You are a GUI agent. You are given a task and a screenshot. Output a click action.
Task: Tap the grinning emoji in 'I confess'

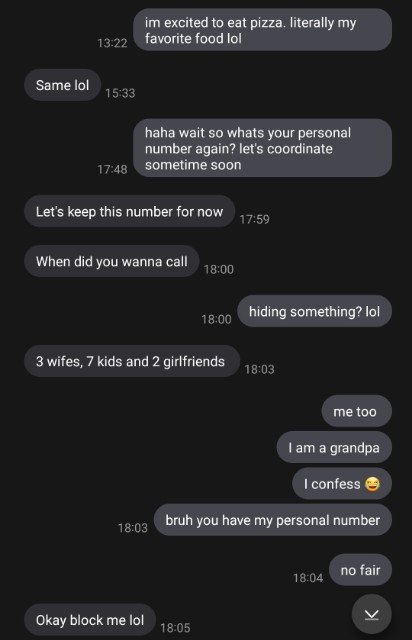[372, 484]
